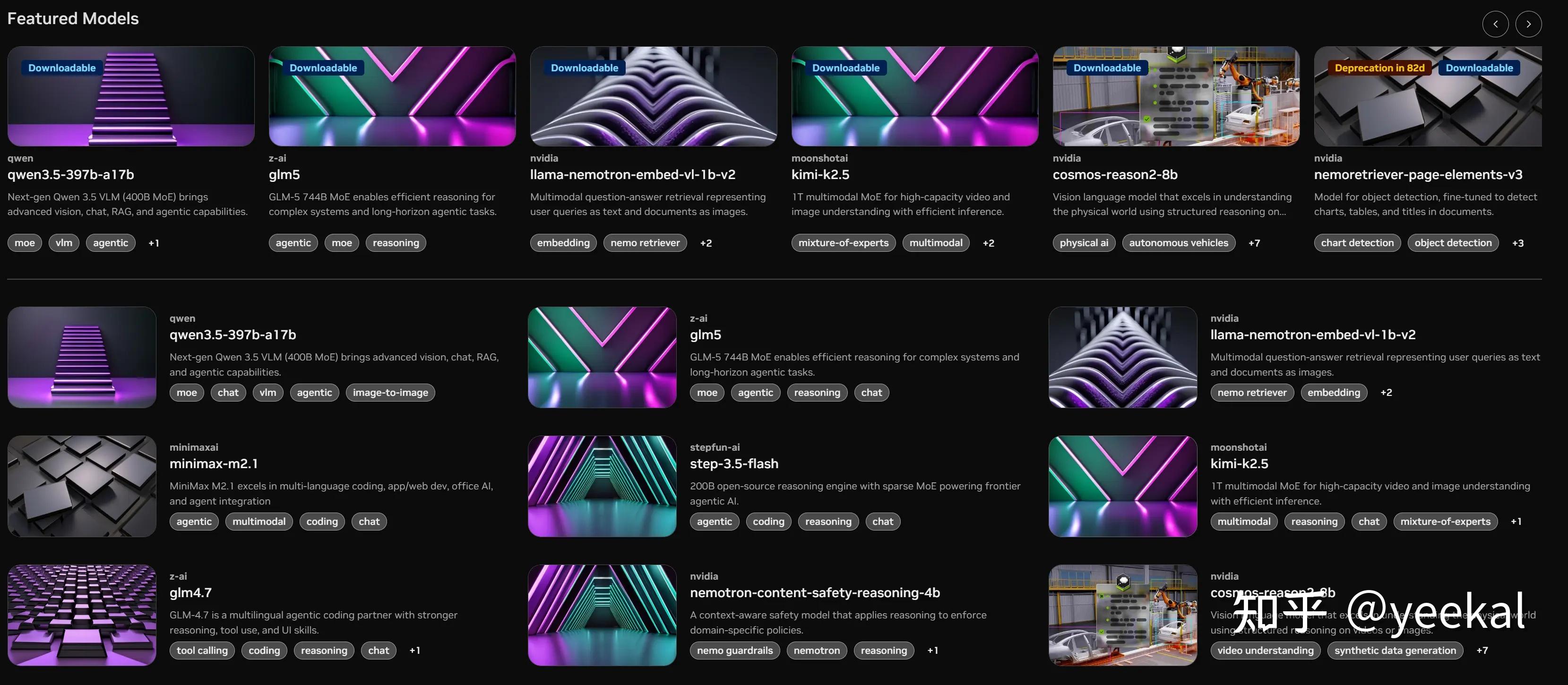Image resolution: width=1568 pixels, height=685 pixels.
Task: Open the small glm5 thumbnail in the list
Action: (x=602, y=357)
